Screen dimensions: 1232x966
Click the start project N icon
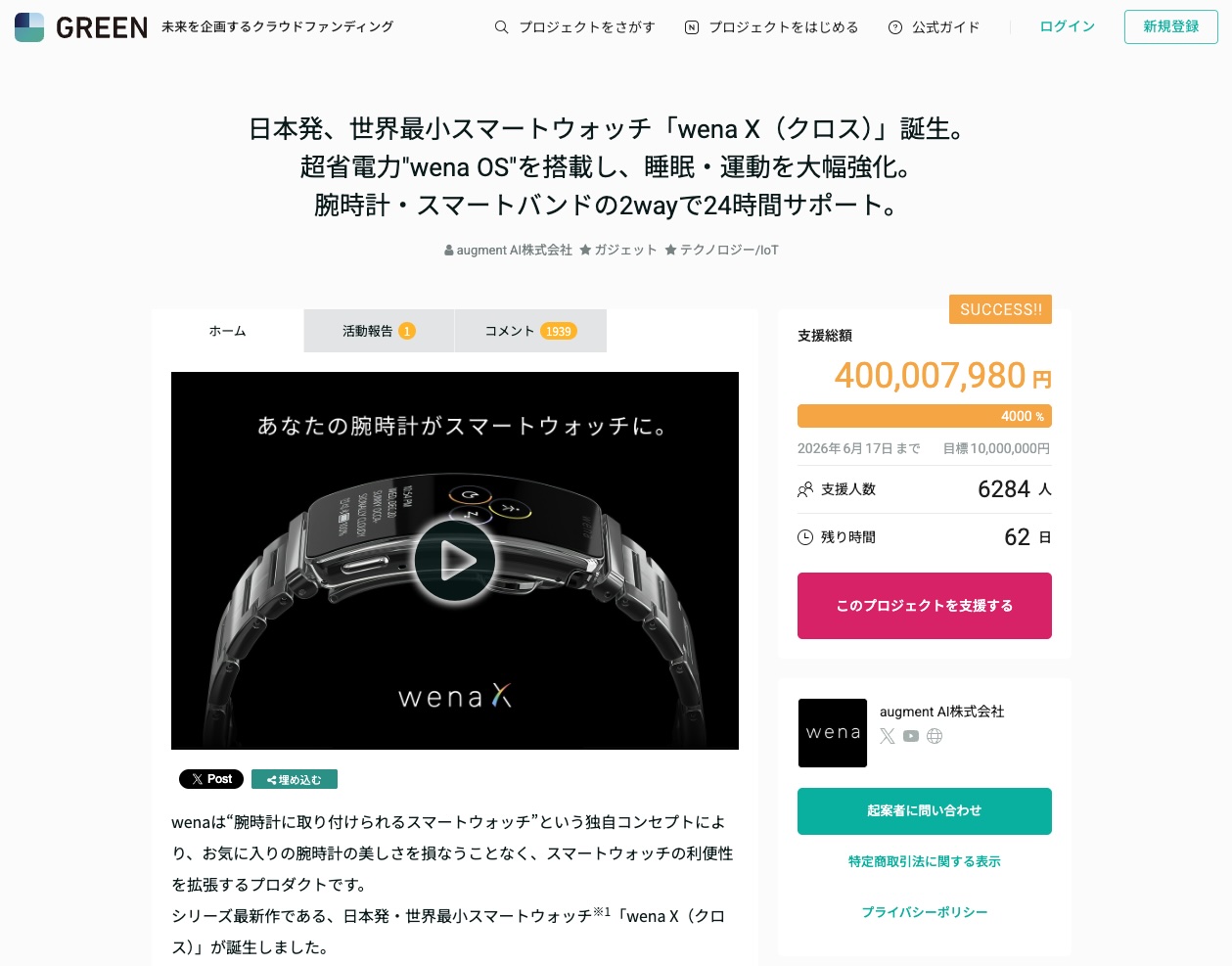tap(692, 27)
